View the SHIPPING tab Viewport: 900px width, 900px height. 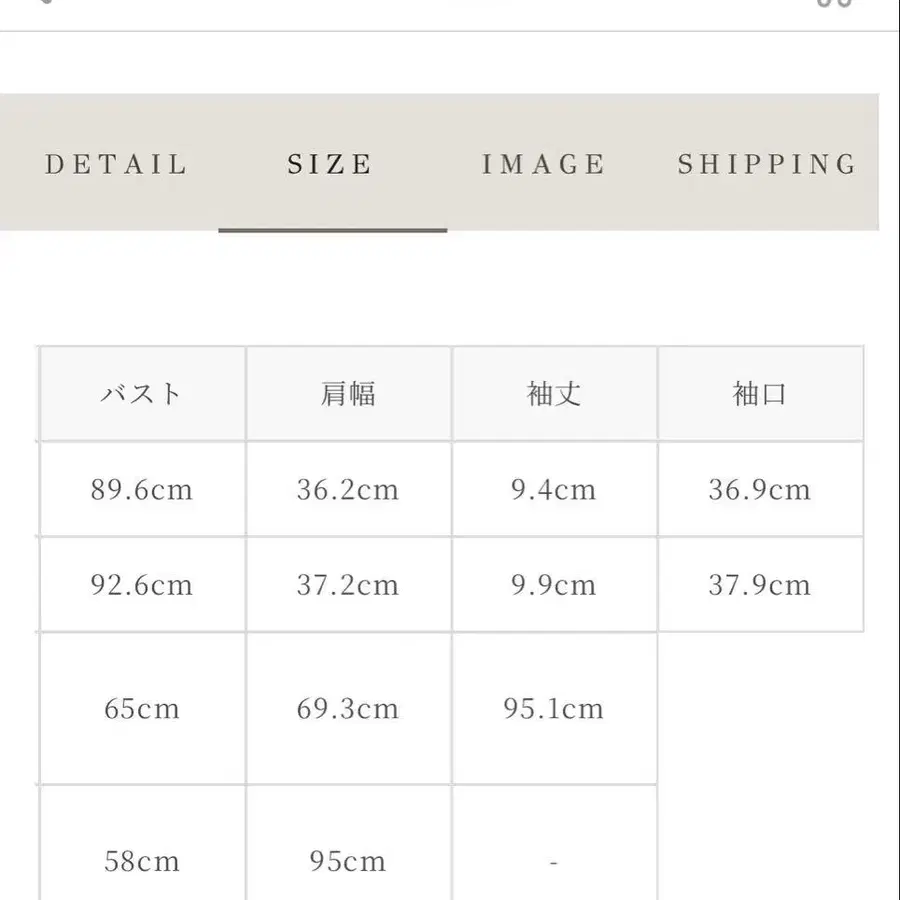(766, 164)
